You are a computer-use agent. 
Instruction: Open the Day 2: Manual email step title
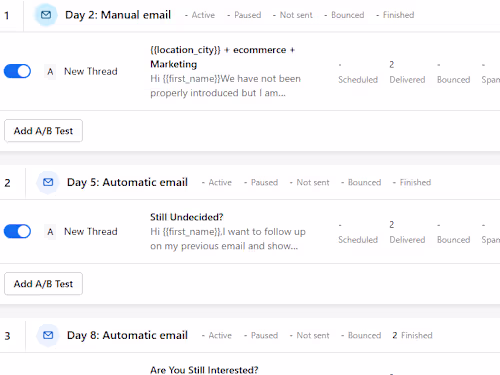pos(118,15)
